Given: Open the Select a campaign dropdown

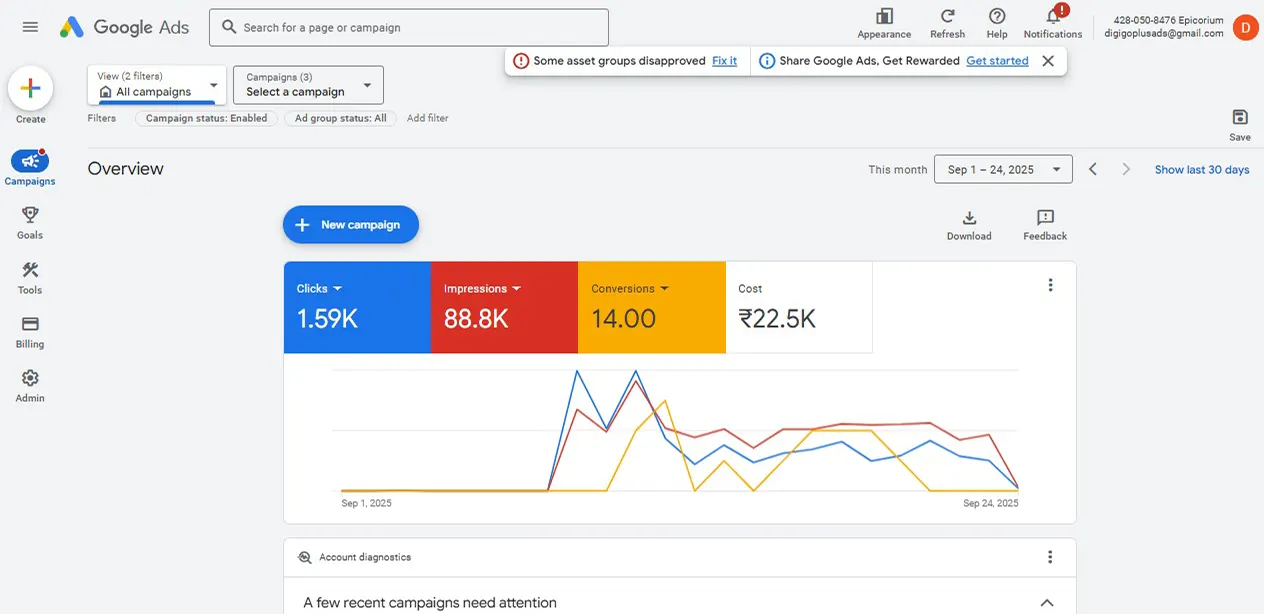Looking at the screenshot, I should tap(308, 85).
